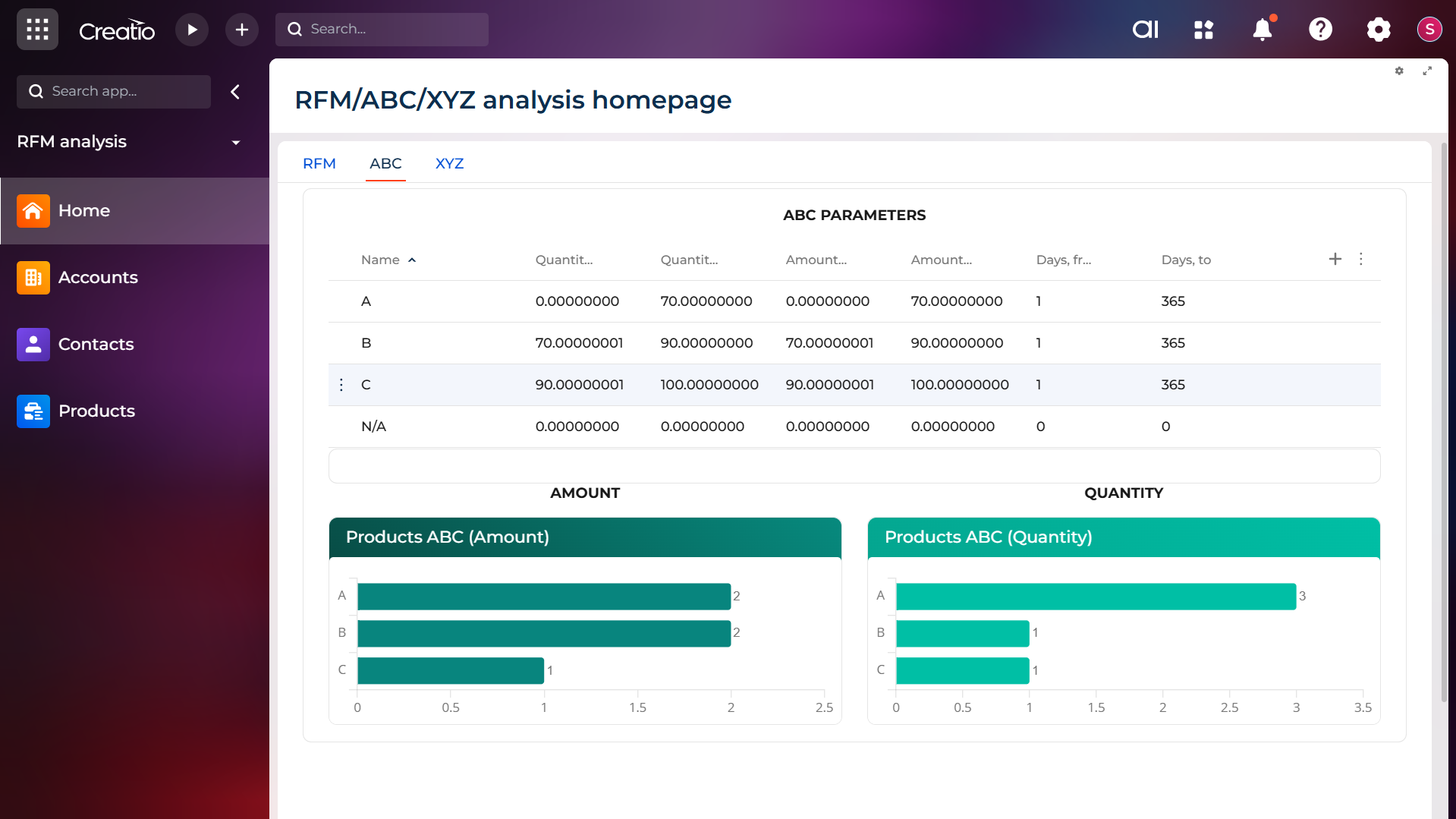The height and width of the screenshot is (819, 1456).
Task: Sort the table by Name column
Action: [381, 260]
